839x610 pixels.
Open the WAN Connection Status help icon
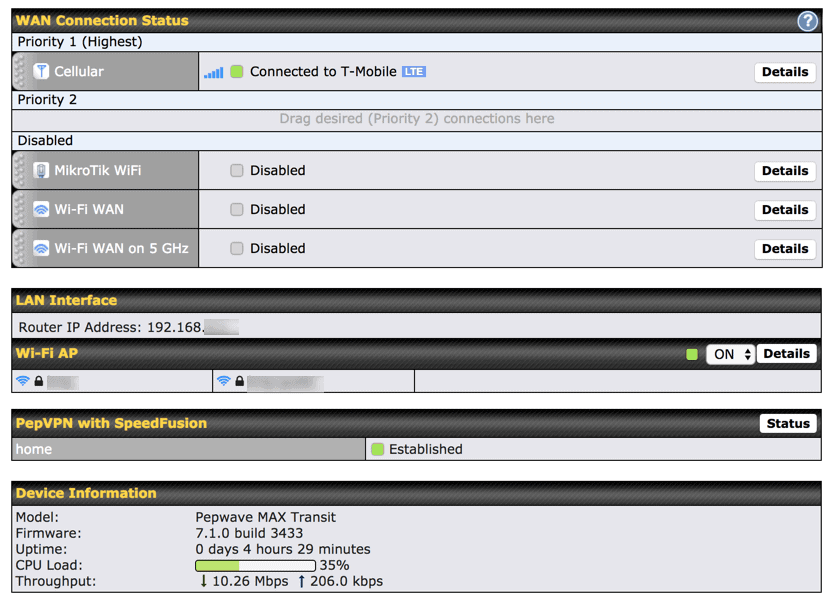[807, 21]
